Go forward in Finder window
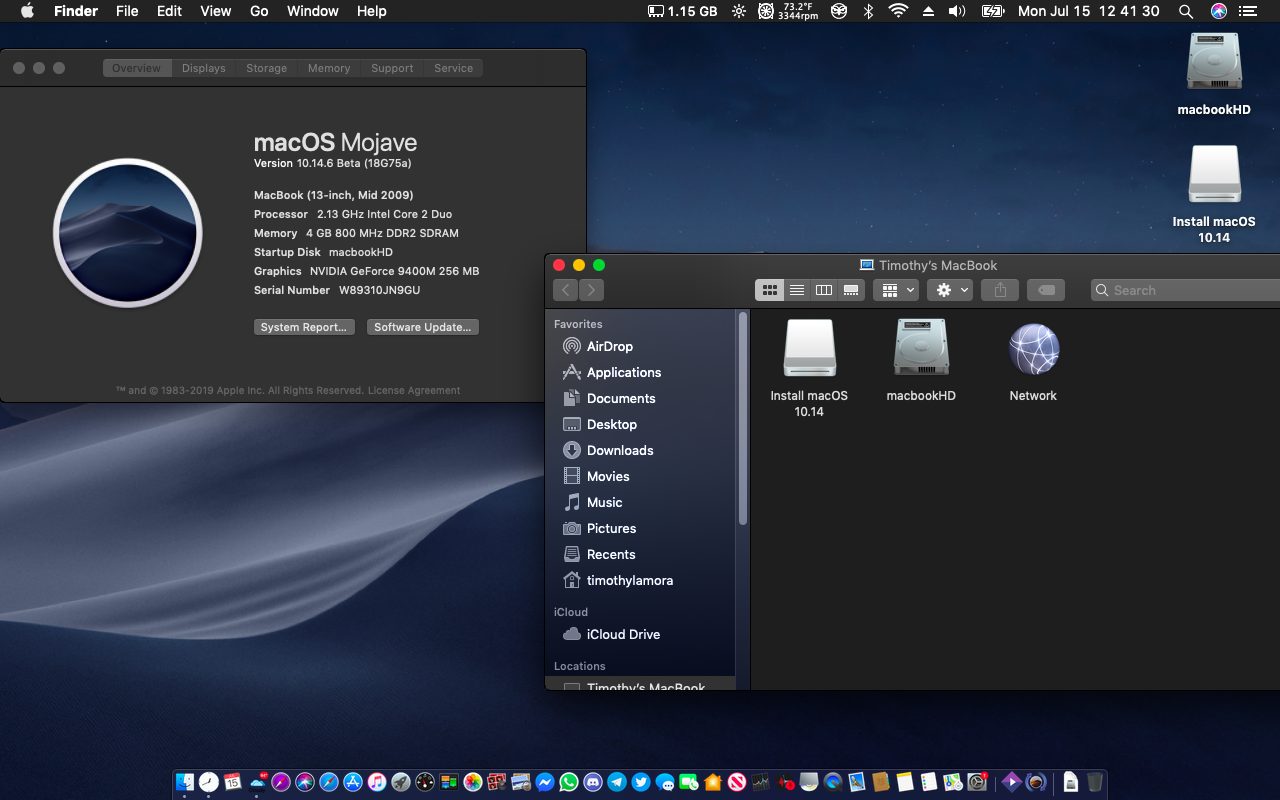 (x=591, y=290)
